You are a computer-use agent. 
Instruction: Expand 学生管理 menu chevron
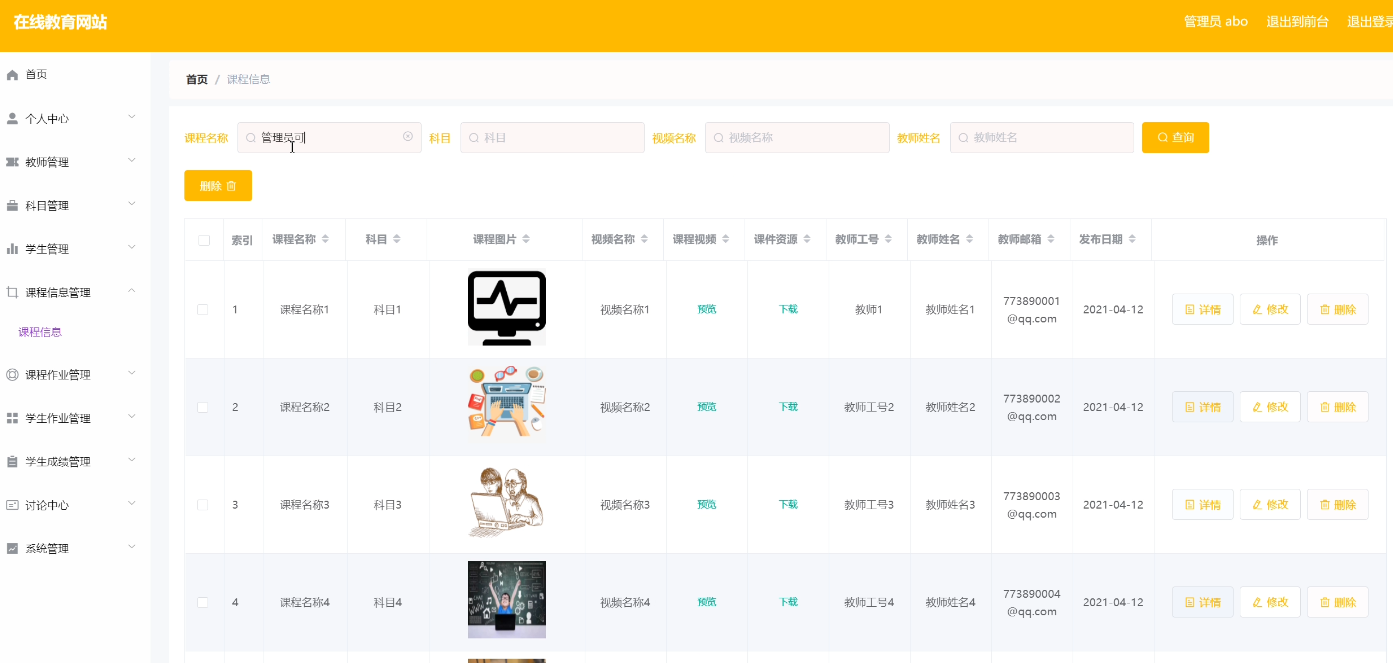pyautogui.click(x=132, y=248)
